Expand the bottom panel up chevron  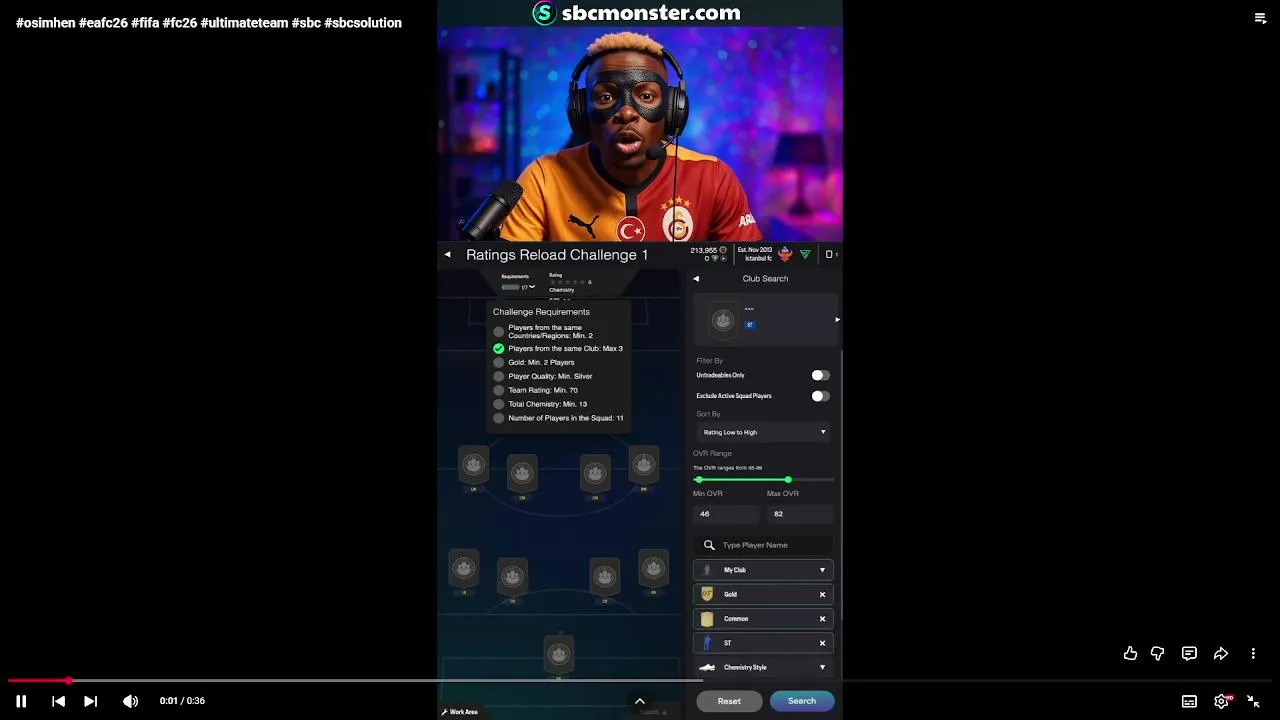point(640,701)
